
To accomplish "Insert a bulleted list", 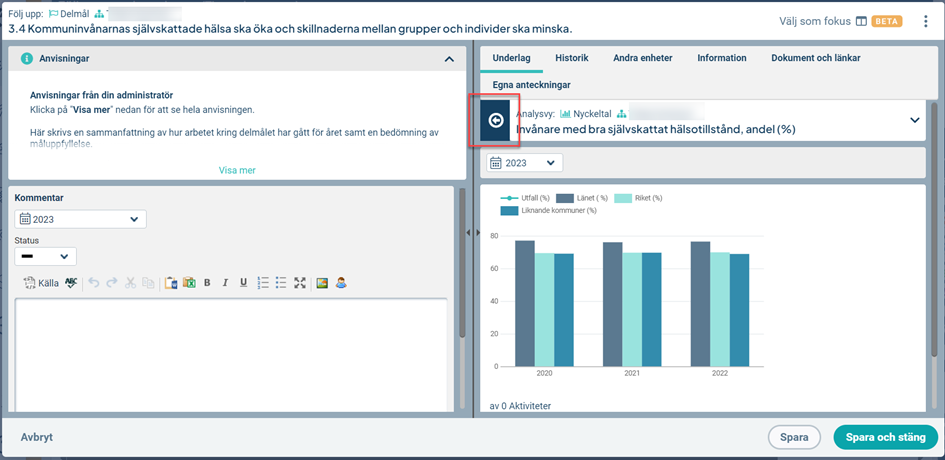I will [280, 282].
